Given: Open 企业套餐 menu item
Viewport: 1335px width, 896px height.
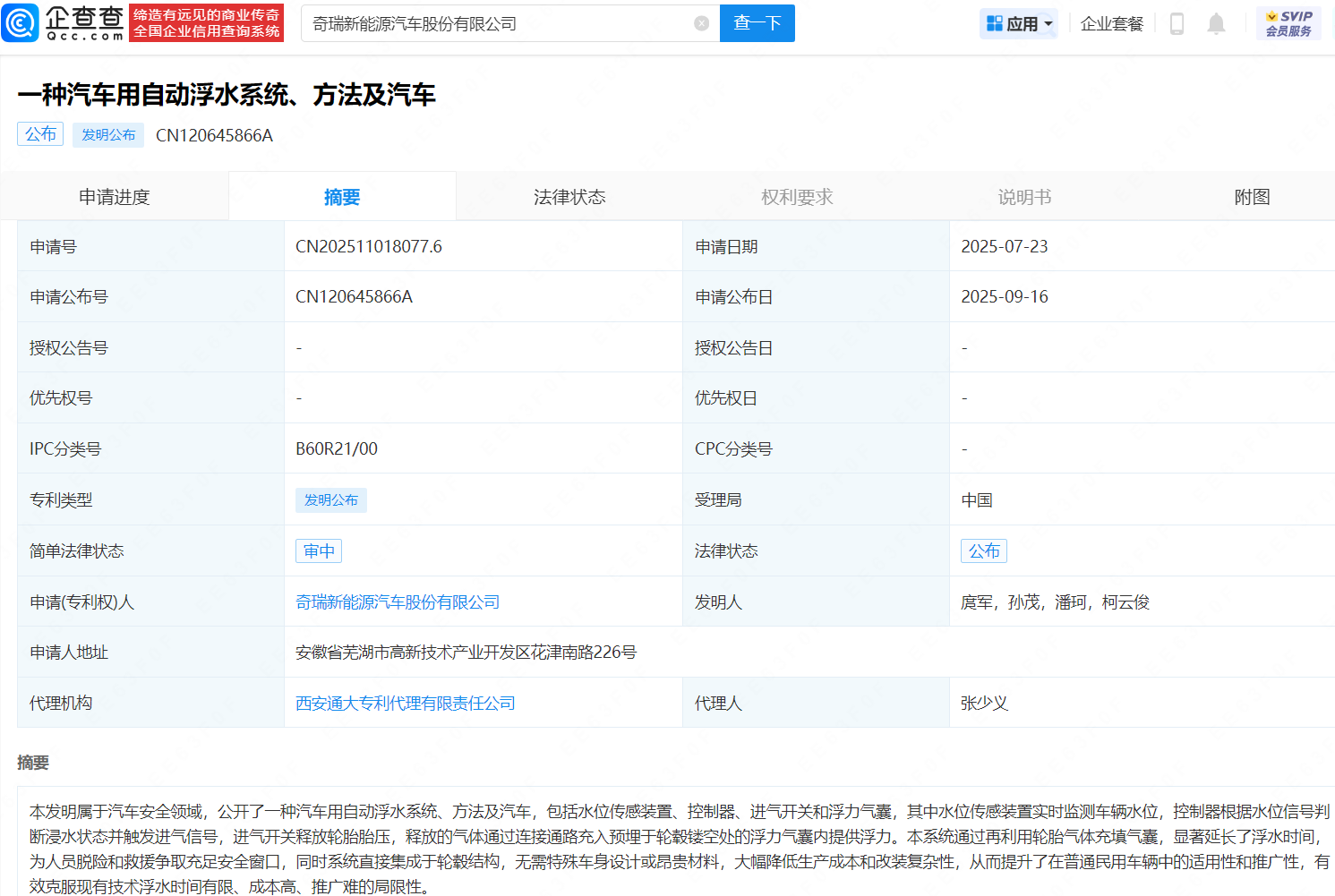Looking at the screenshot, I should 1112,23.
